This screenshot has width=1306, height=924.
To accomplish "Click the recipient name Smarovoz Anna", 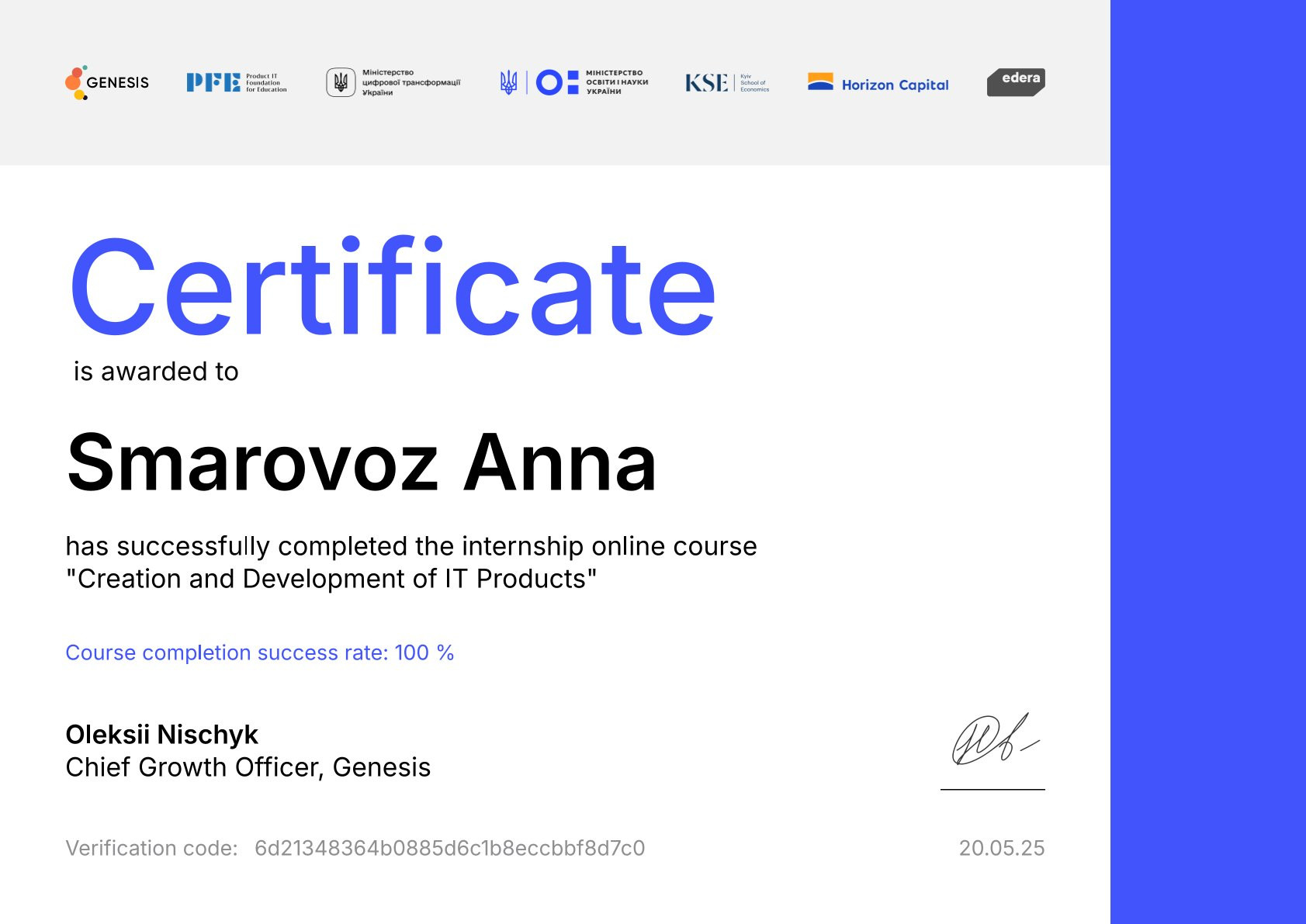I will (362, 463).
